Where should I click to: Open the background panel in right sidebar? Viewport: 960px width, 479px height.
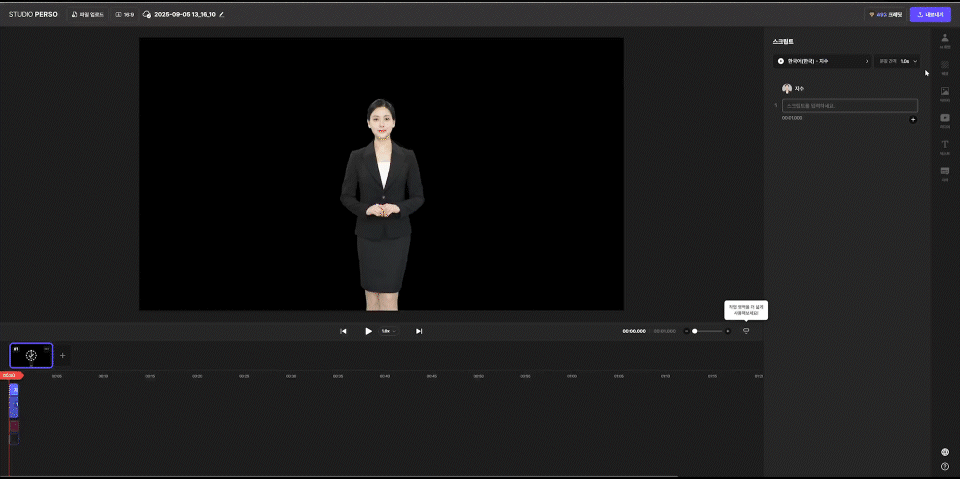pyautogui.click(x=945, y=67)
